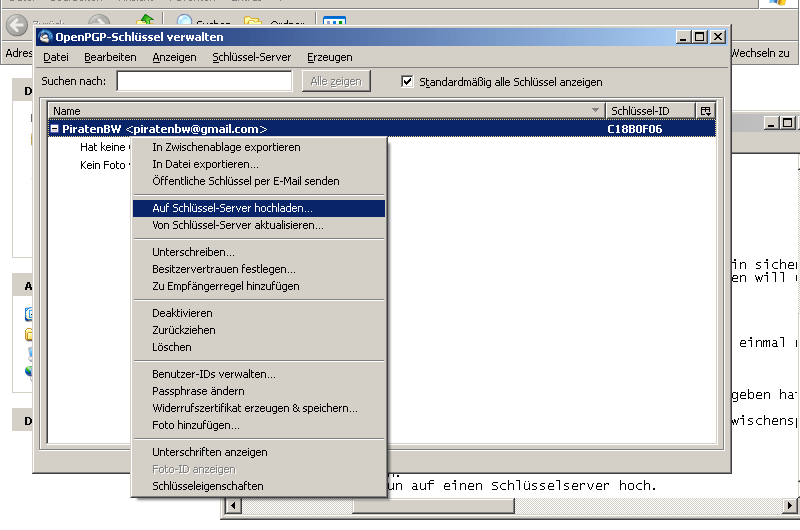Choose In Zwischenablage exportieren
The height and width of the screenshot is (530, 800).
259,147
